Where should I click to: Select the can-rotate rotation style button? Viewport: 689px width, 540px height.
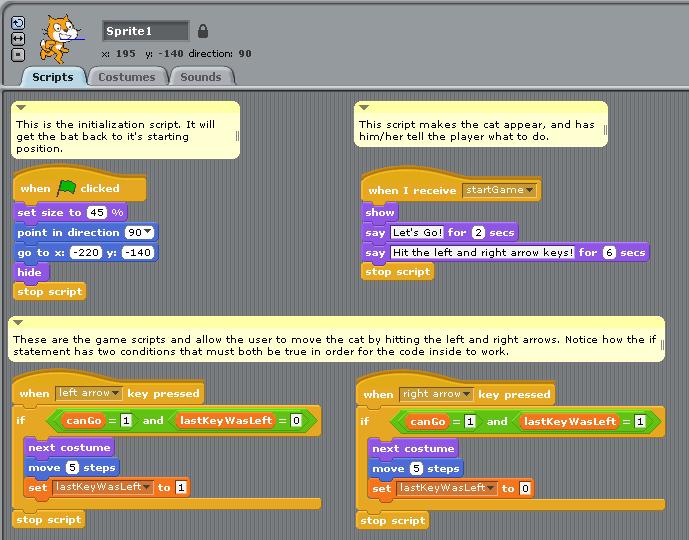(x=18, y=23)
